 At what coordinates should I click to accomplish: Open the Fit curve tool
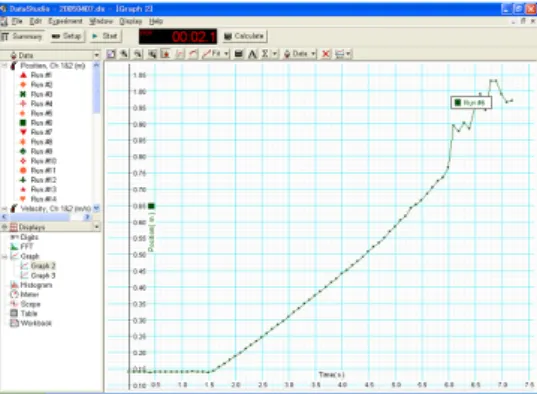(212, 54)
